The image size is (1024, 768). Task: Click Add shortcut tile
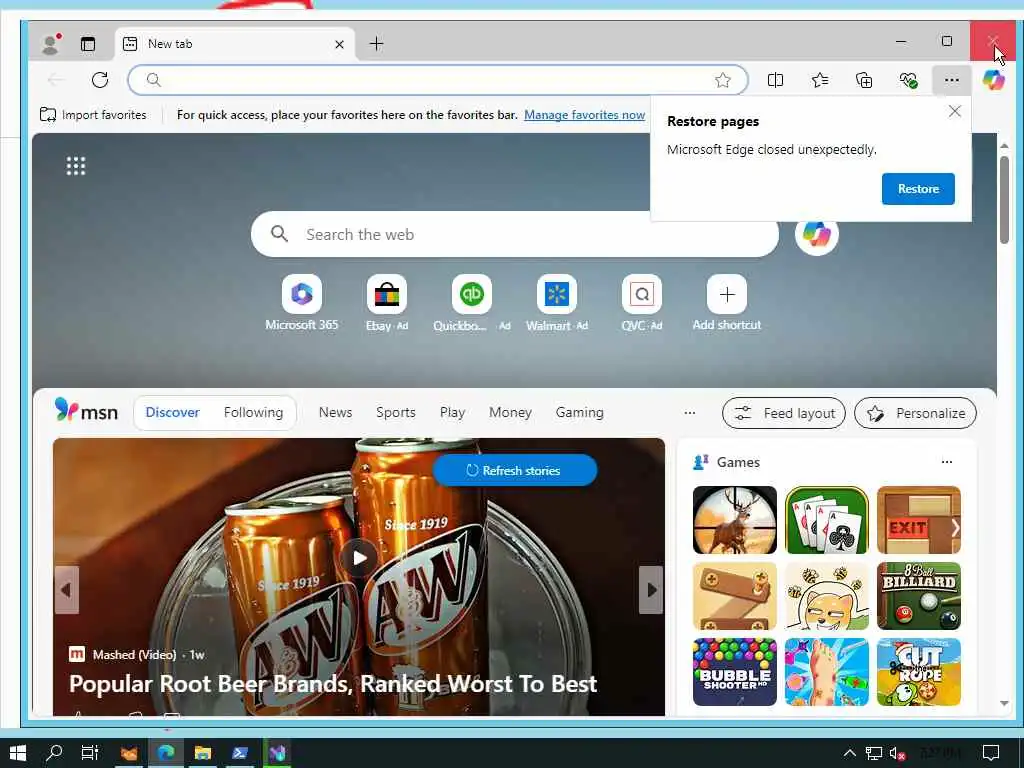[x=726, y=303]
